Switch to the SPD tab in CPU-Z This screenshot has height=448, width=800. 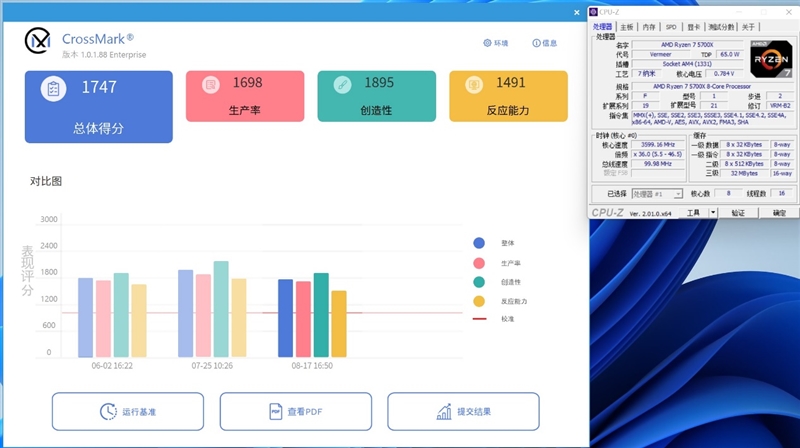click(x=671, y=27)
